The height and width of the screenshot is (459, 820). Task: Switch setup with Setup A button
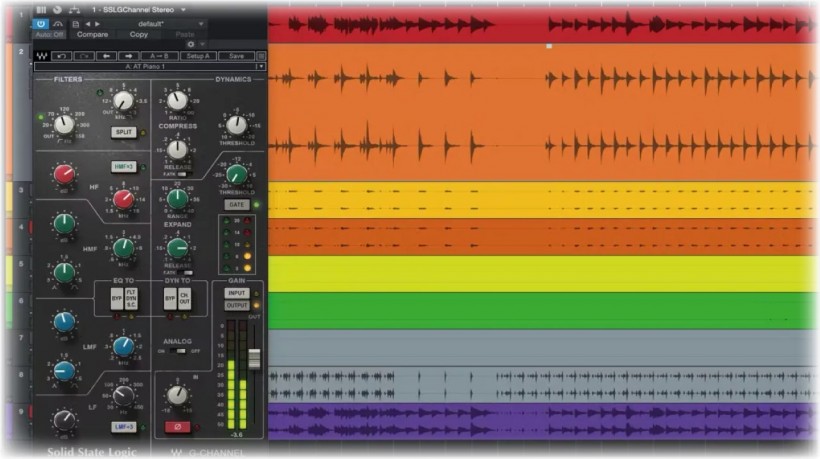point(198,56)
